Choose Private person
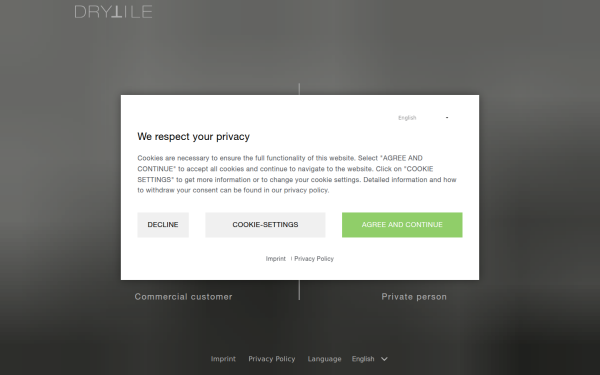 [x=414, y=297]
